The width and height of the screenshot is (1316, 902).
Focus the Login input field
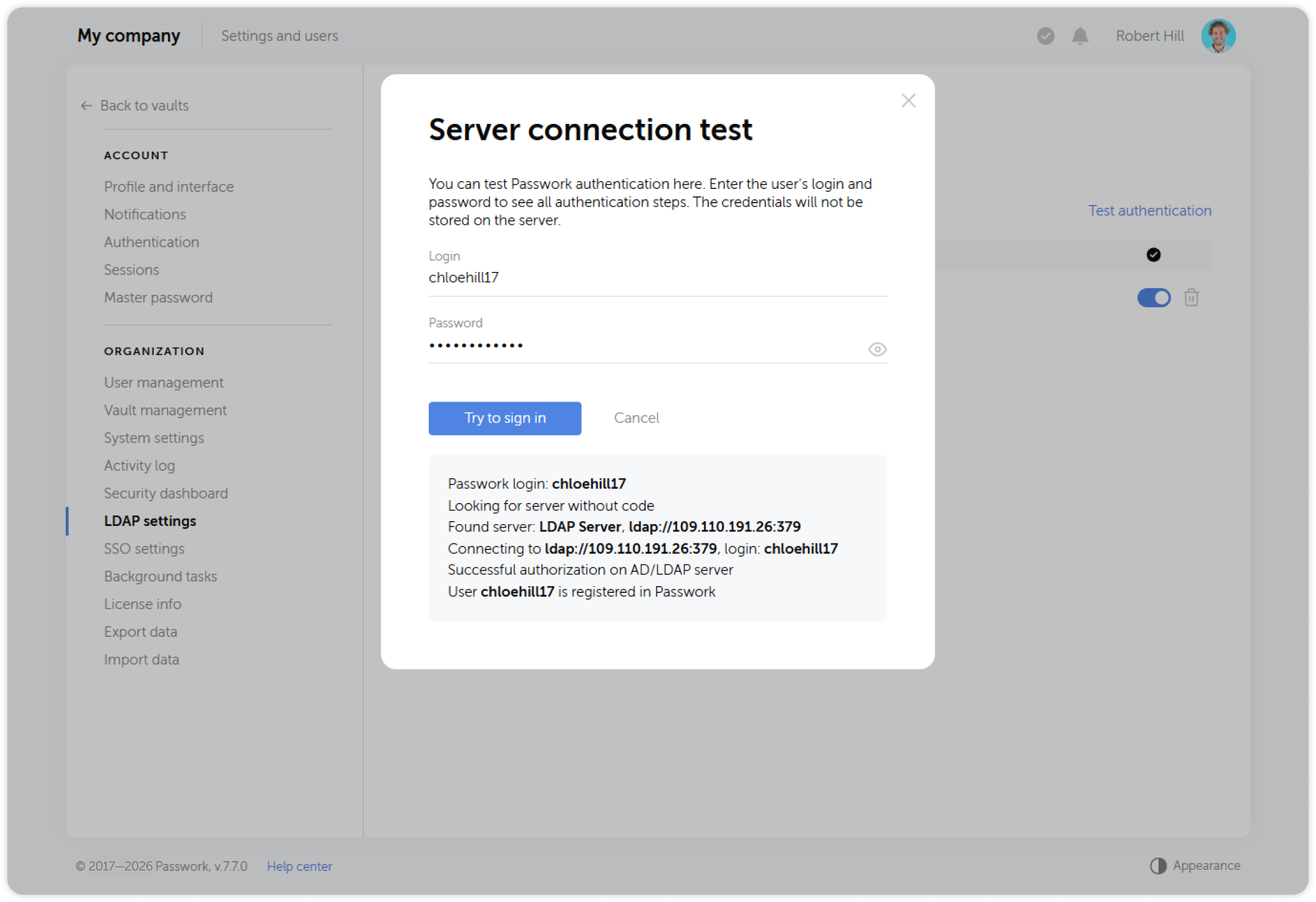pyautogui.click(x=657, y=278)
